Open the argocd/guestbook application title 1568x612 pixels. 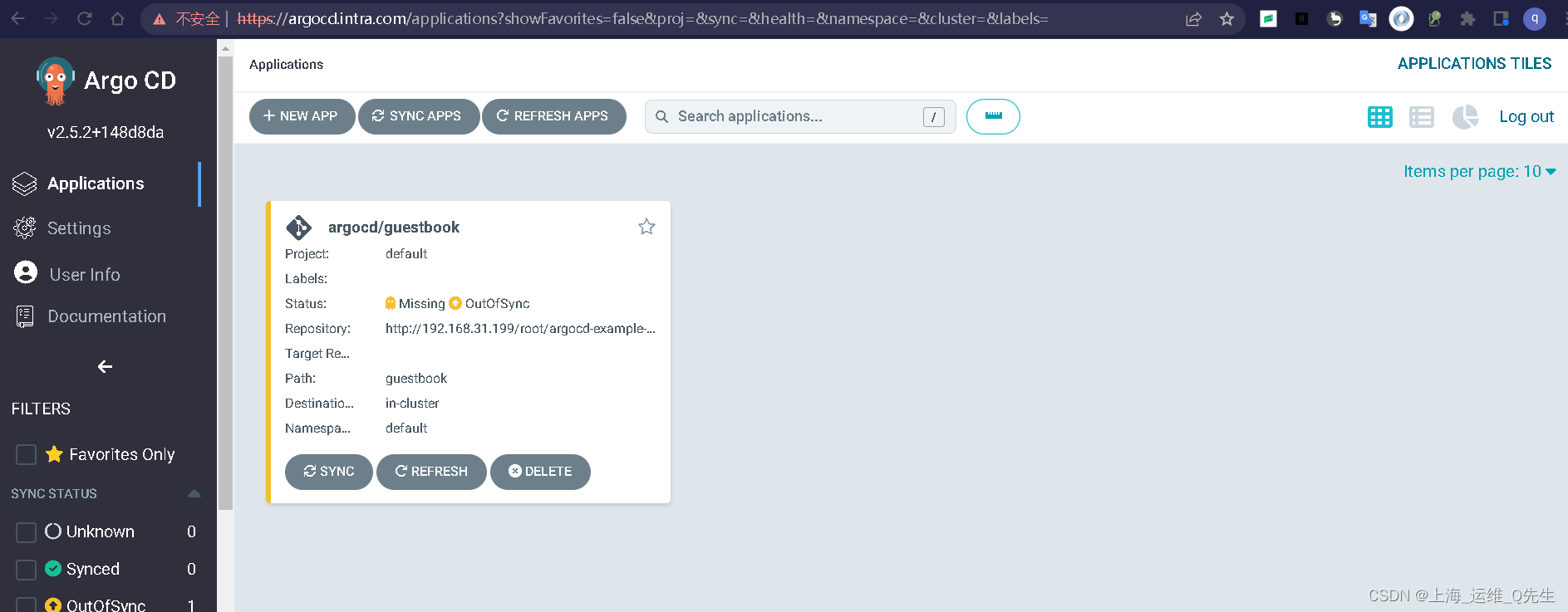coord(394,228)
